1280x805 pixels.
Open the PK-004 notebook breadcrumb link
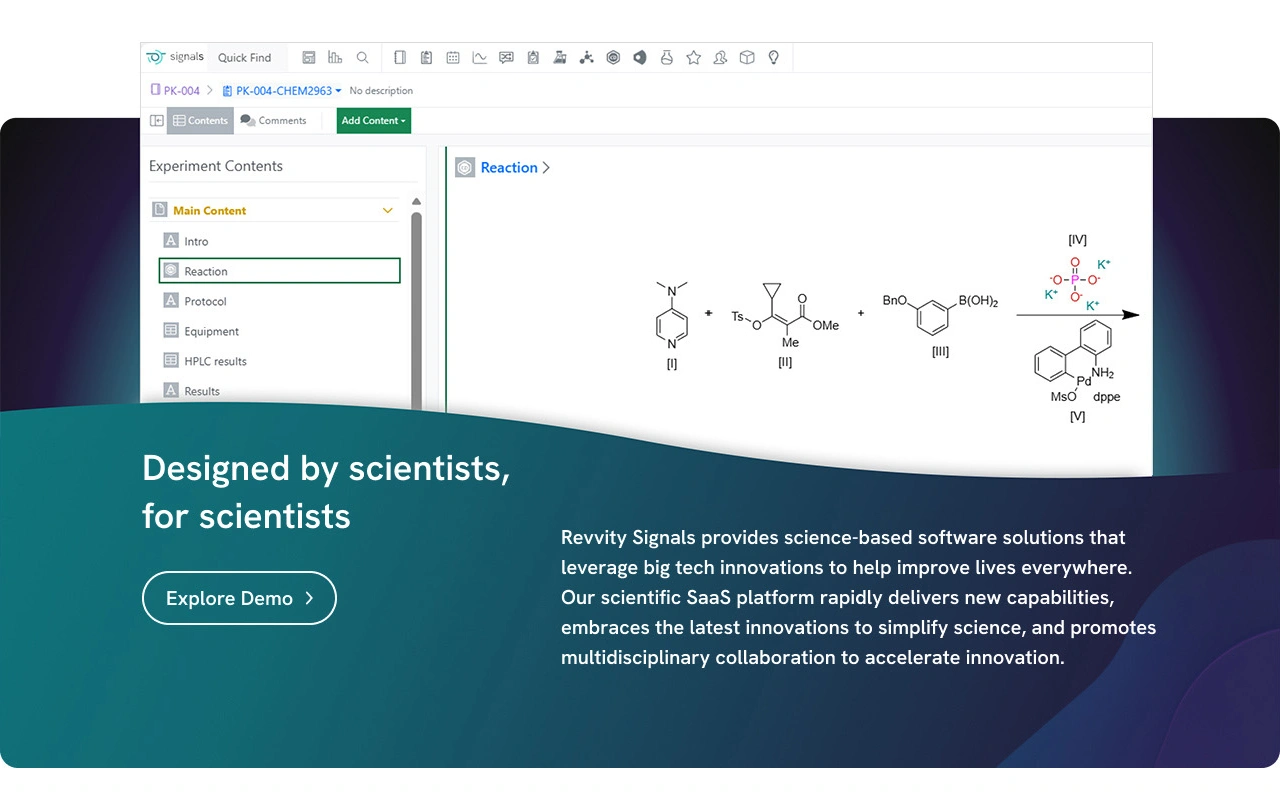(x=181, y=91)
